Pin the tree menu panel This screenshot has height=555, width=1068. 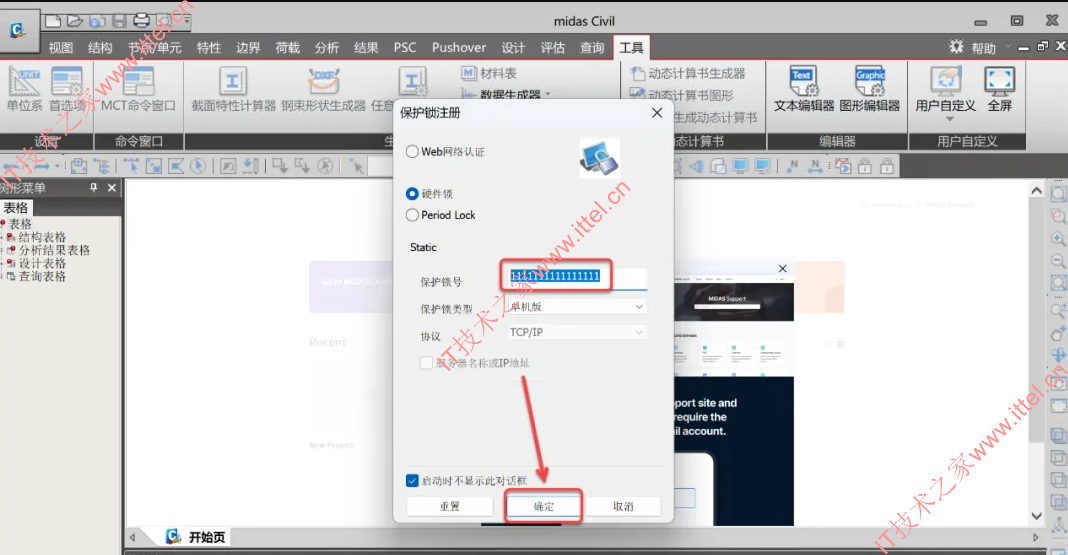94,187
